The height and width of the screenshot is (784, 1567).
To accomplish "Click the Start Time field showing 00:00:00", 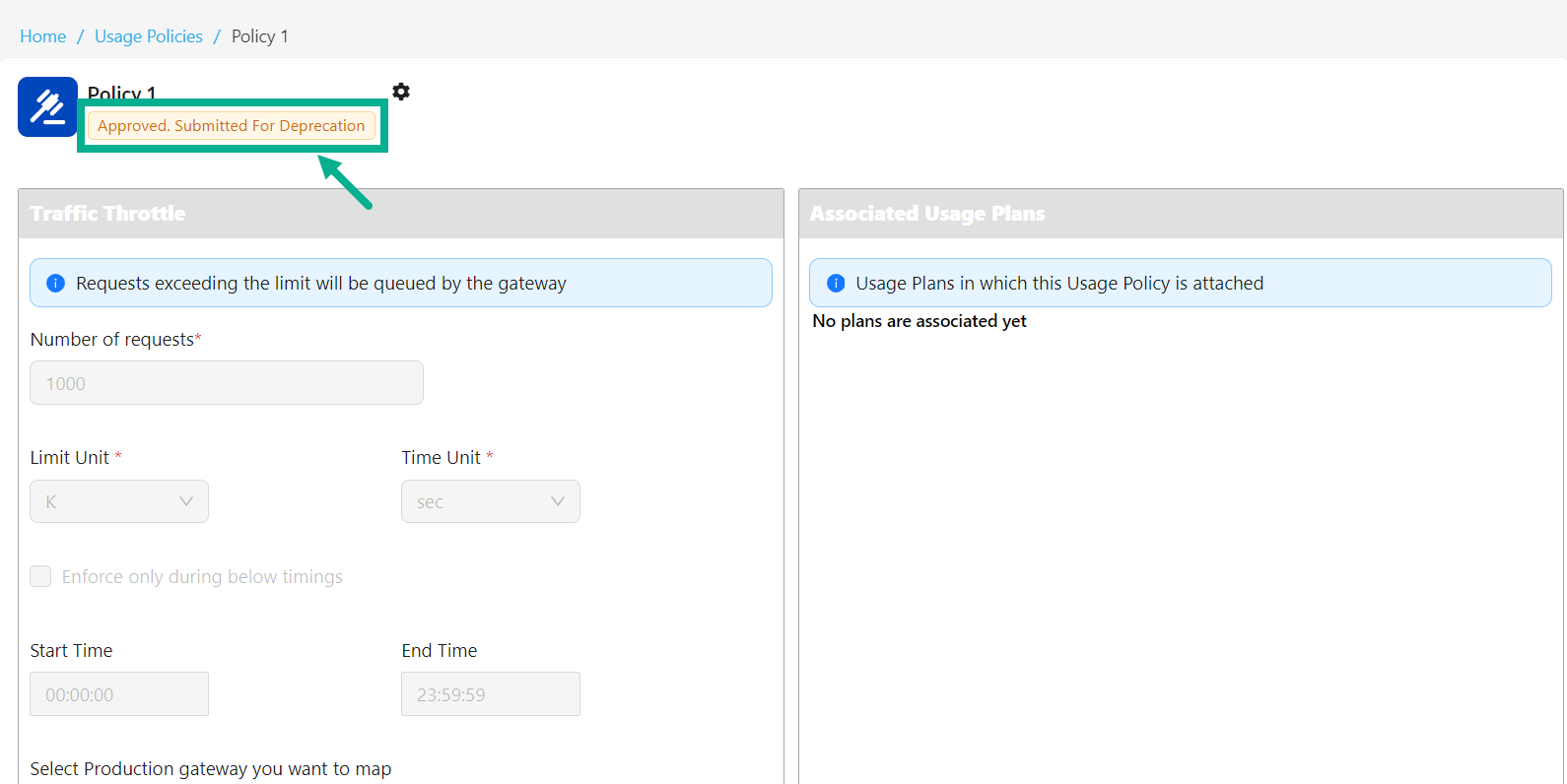I will tap(119, 694).
